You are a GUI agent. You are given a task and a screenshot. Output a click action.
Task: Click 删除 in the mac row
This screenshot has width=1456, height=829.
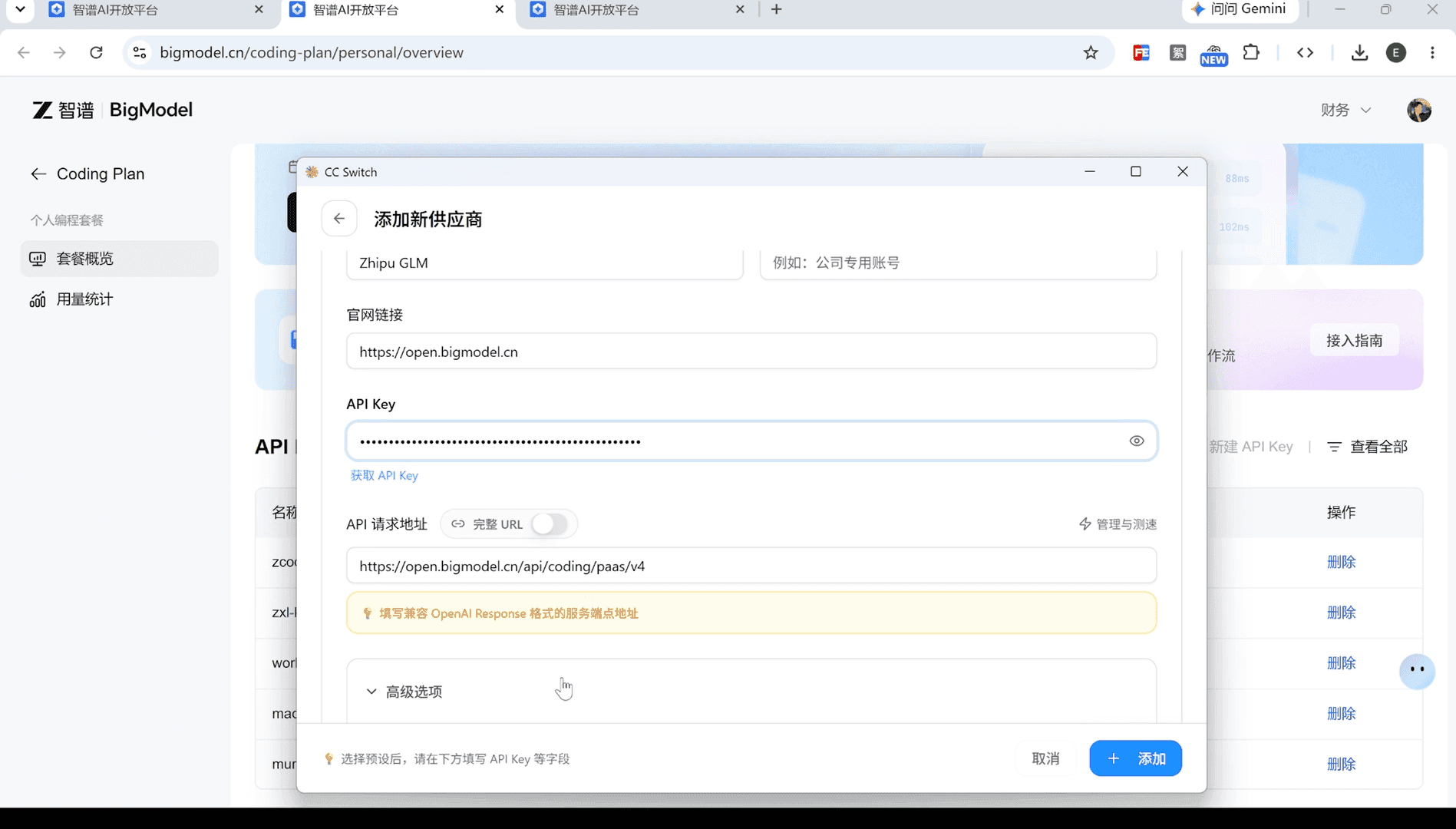pyautogui.click(x=1342, y=714)
